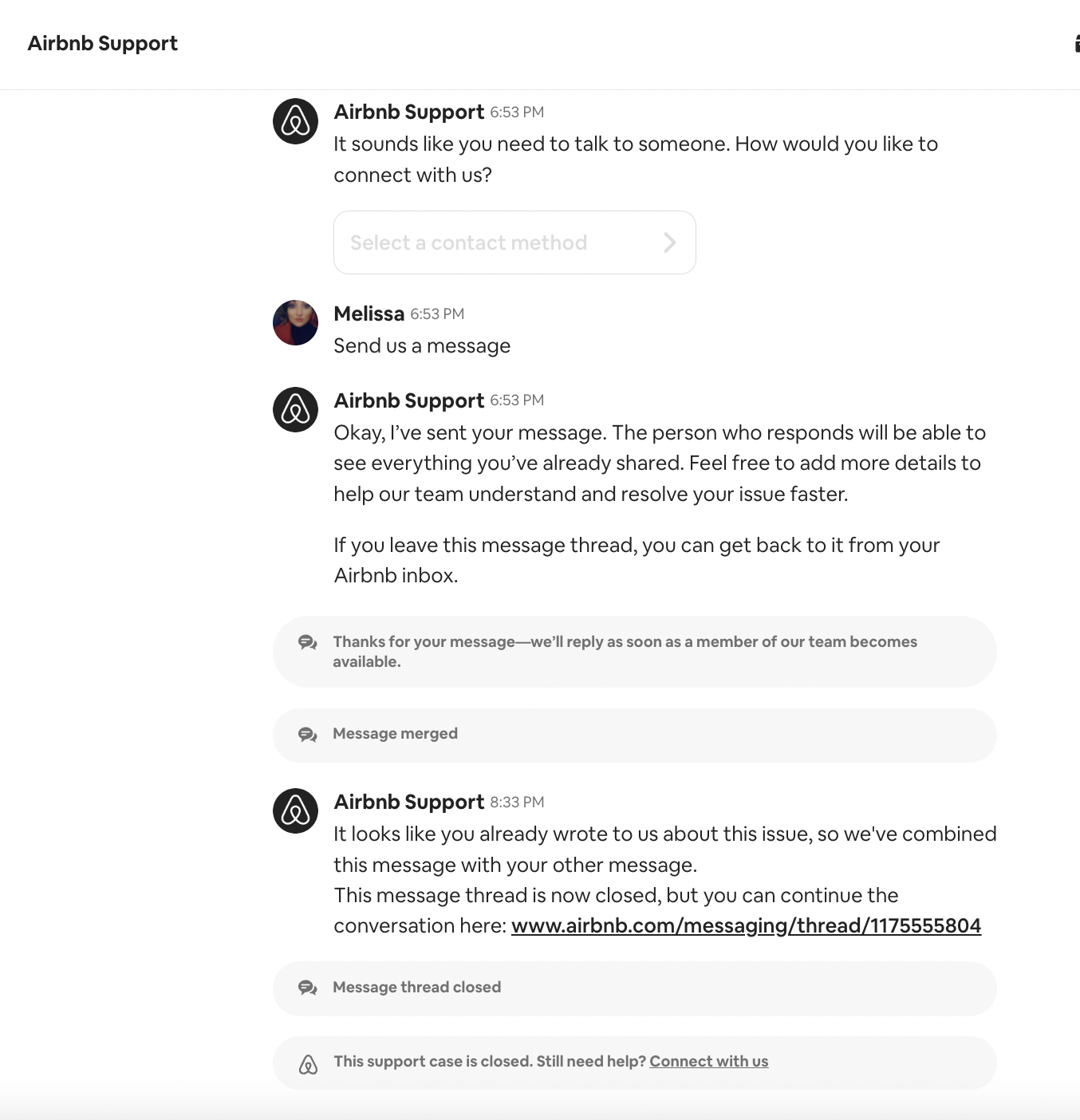Expand the "Select a contact method" chevron arrow
This screenshot has width=1080, height=1120.
point(669,243)
